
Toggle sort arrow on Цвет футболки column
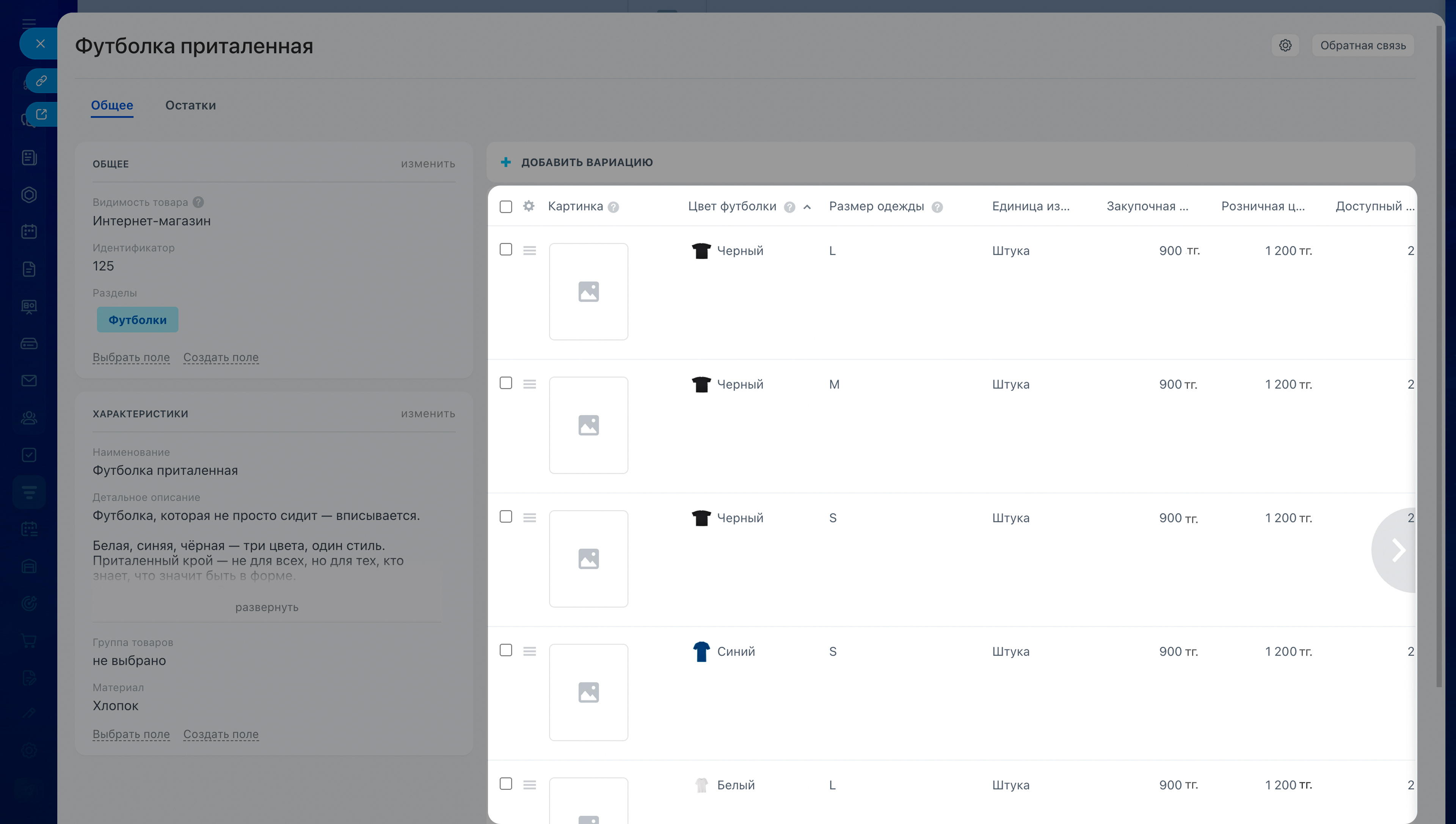coord(807,207)
